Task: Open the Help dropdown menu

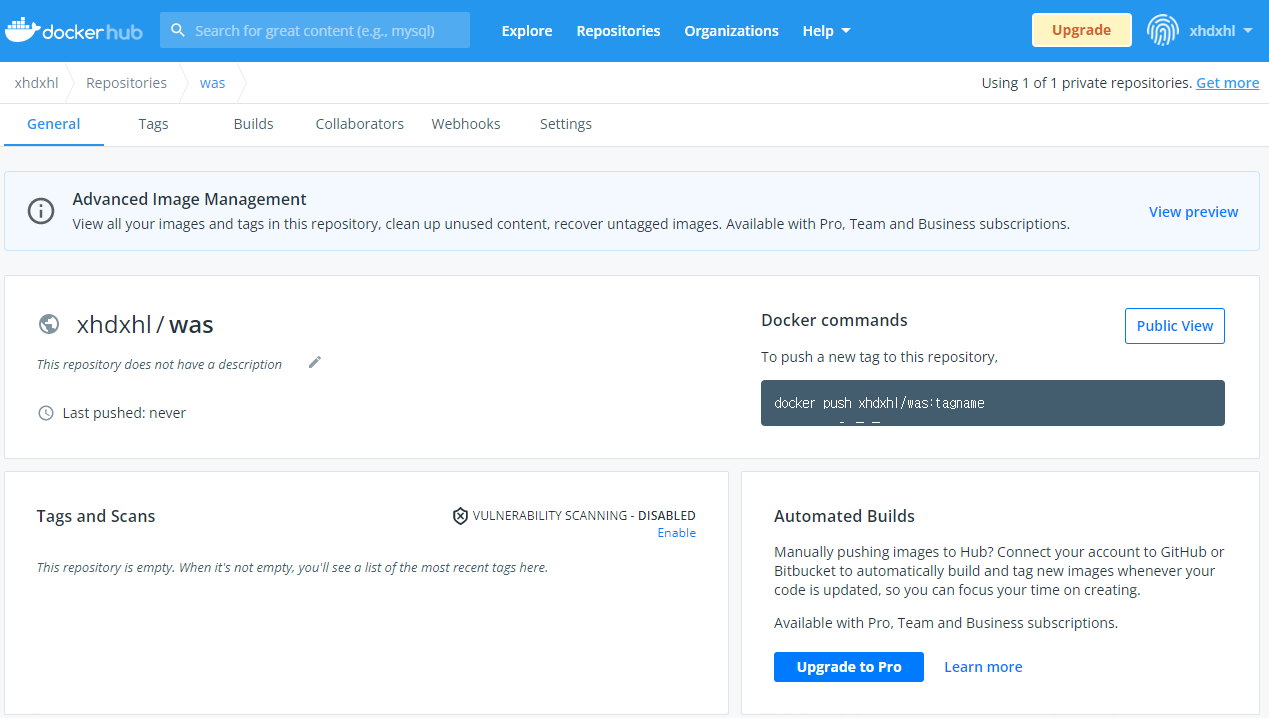Action: [826, 31]
